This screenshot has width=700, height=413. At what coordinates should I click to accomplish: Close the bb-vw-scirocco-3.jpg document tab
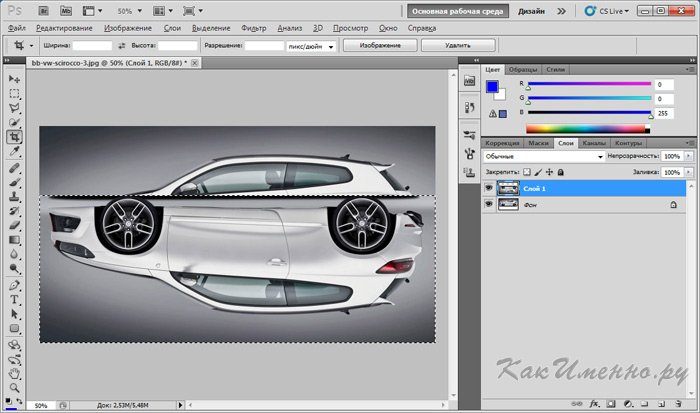coord(195,63)
